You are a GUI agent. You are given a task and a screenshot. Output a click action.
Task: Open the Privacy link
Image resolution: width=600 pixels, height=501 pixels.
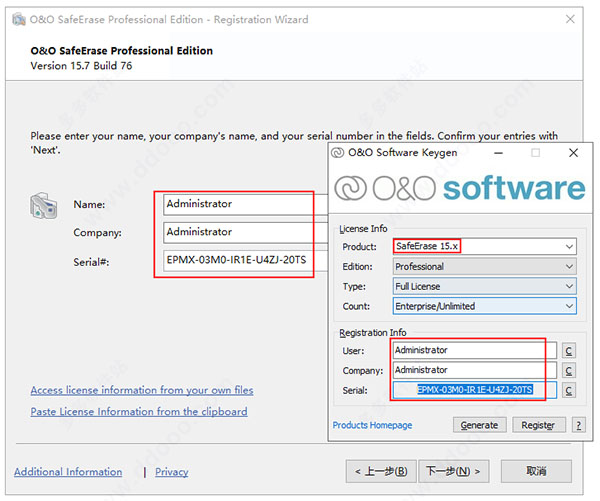click(x=171, y=472)
